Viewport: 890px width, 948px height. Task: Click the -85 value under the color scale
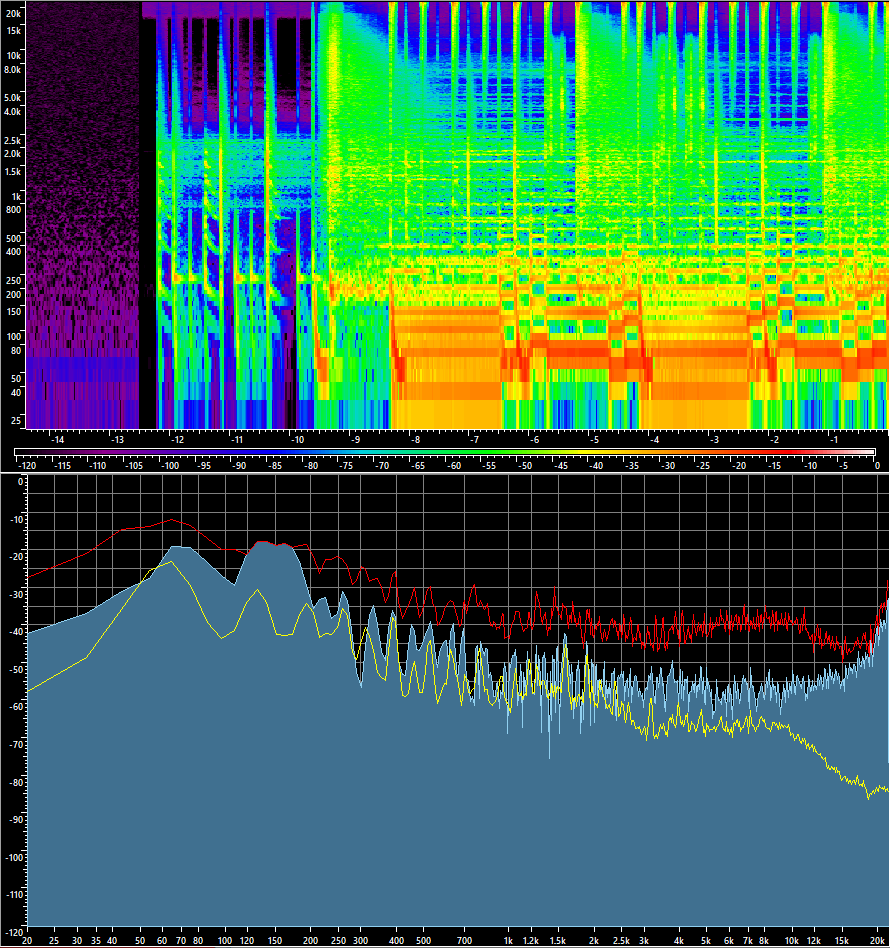coord(276,466)
